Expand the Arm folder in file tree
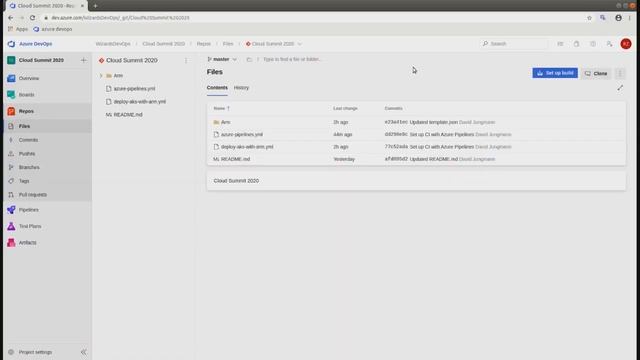 [101, 76]
